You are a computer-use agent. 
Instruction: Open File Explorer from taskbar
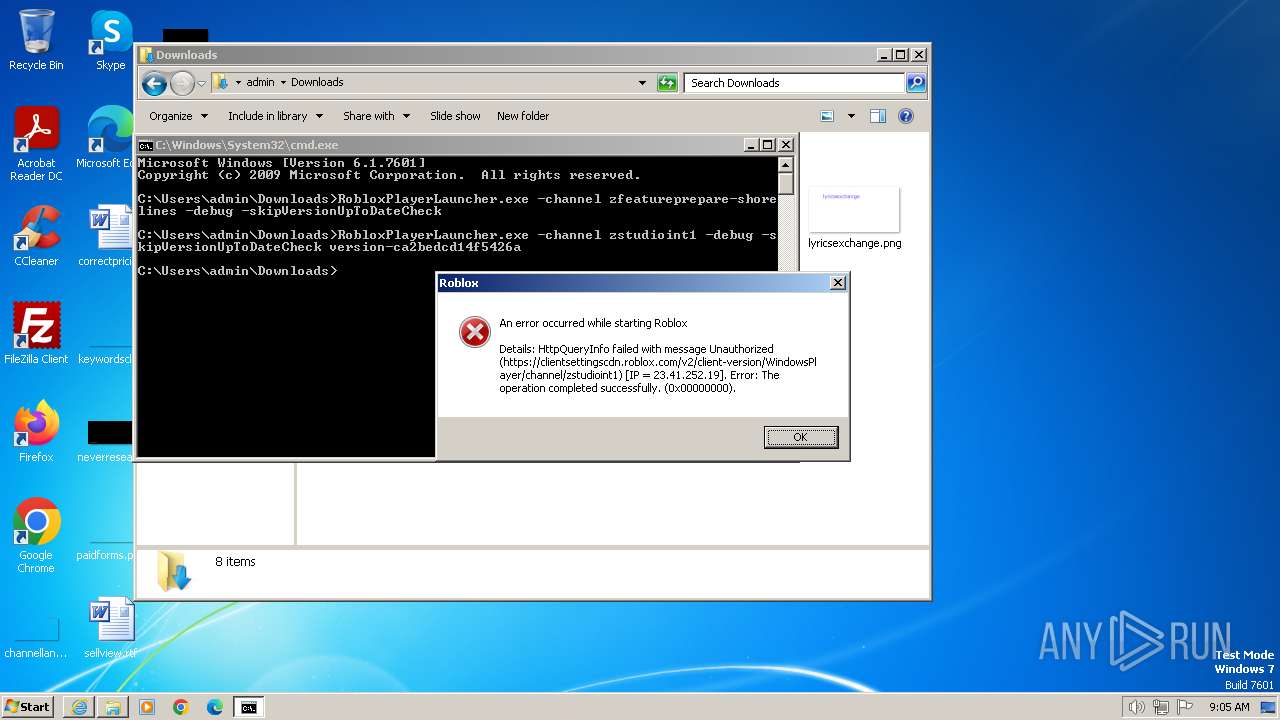[113, 707]
